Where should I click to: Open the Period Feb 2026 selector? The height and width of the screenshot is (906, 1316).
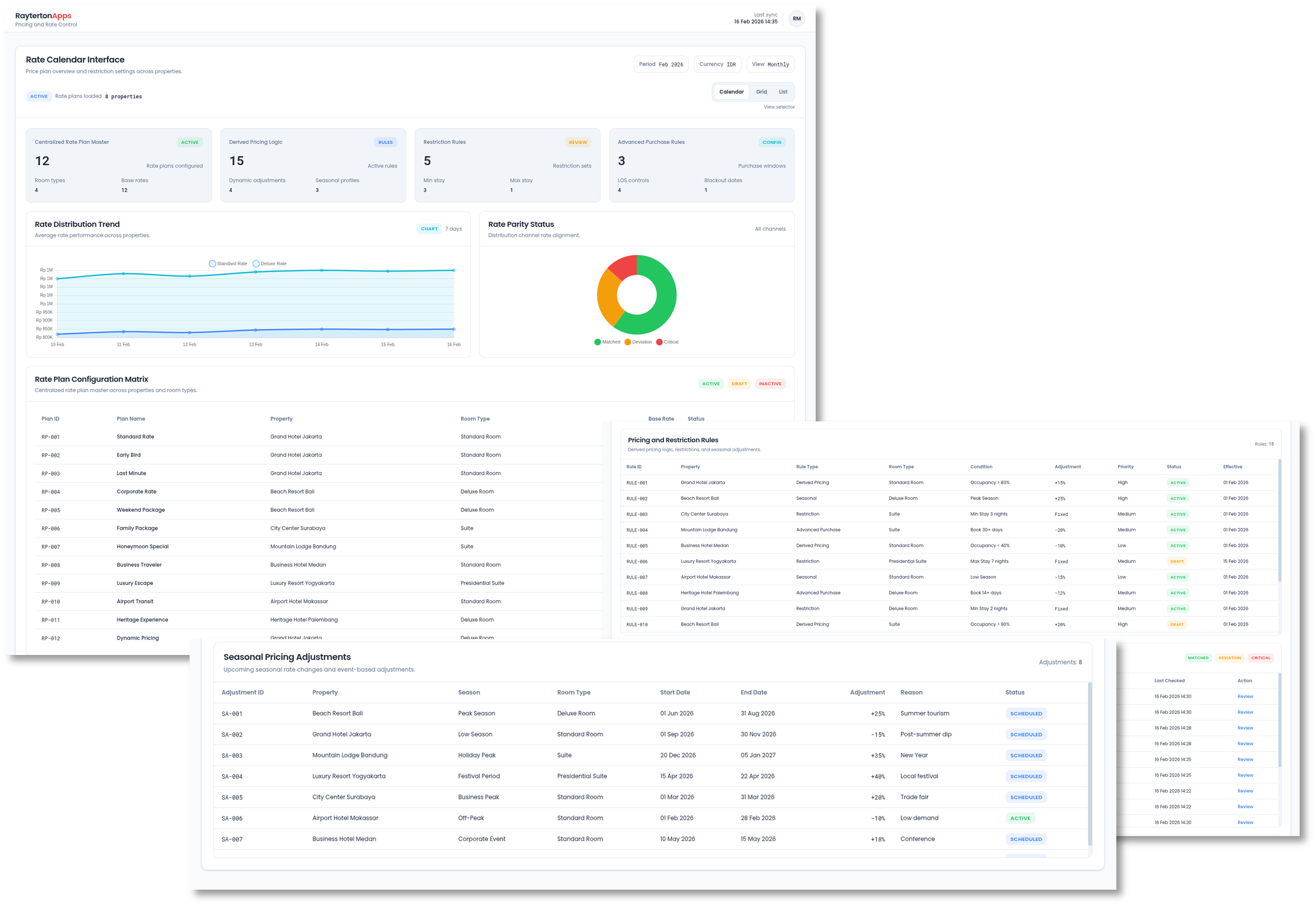coord(661,64)
